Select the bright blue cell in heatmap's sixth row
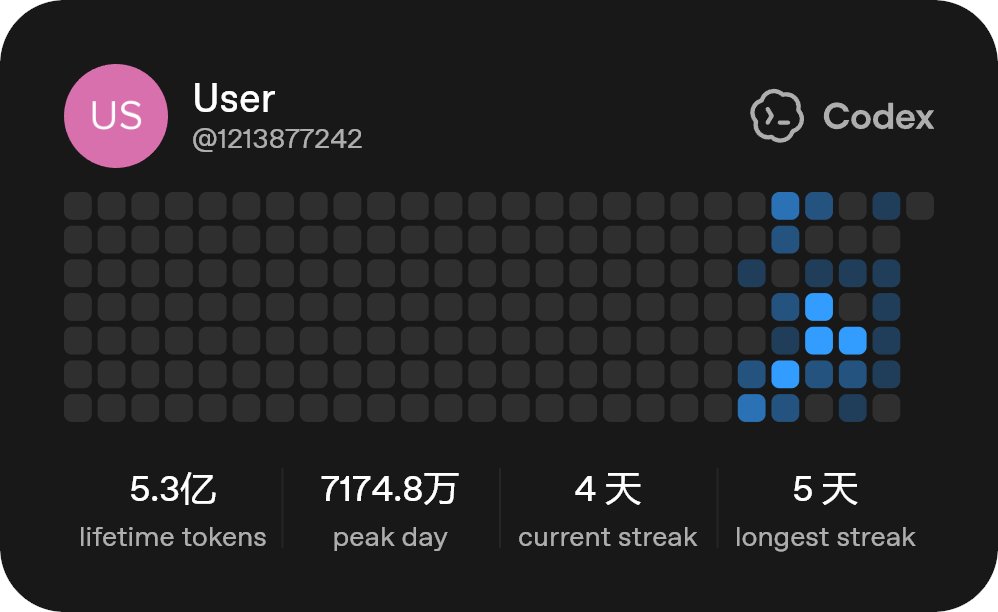Screen dimensions: 998x612 click(785, 374)
